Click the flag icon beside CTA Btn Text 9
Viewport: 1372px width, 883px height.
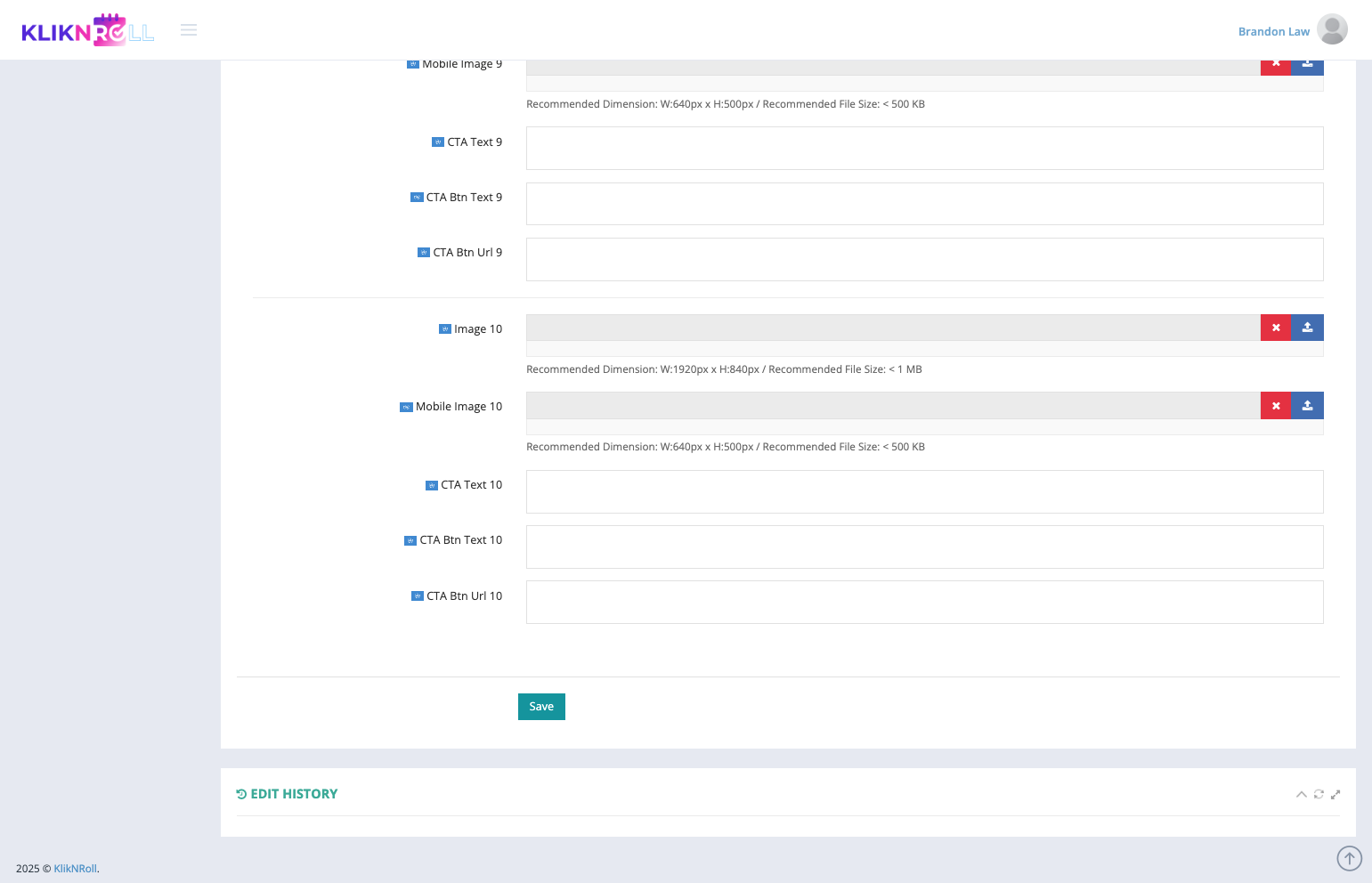(417, 198)
